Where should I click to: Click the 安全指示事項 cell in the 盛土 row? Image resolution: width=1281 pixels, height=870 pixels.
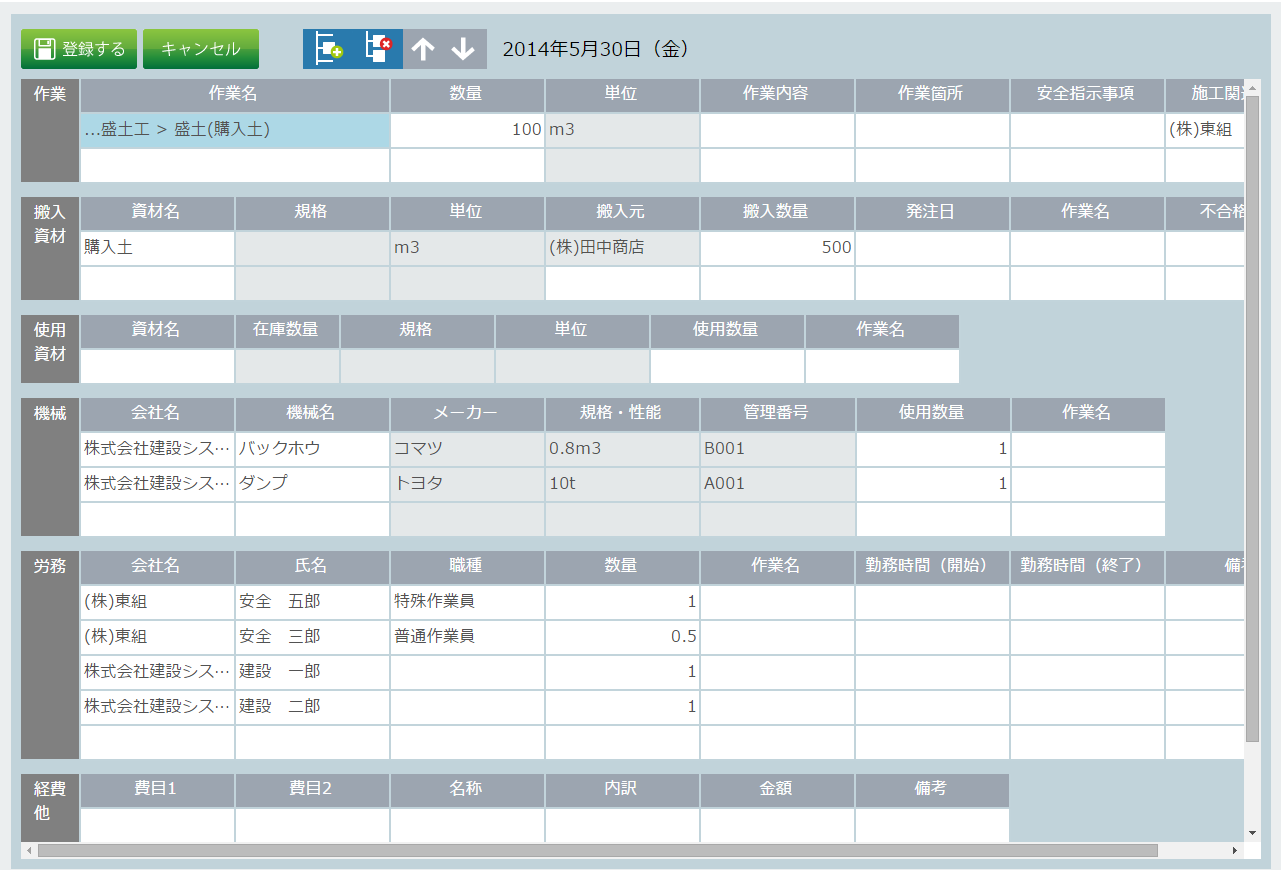click(1087, 130)
